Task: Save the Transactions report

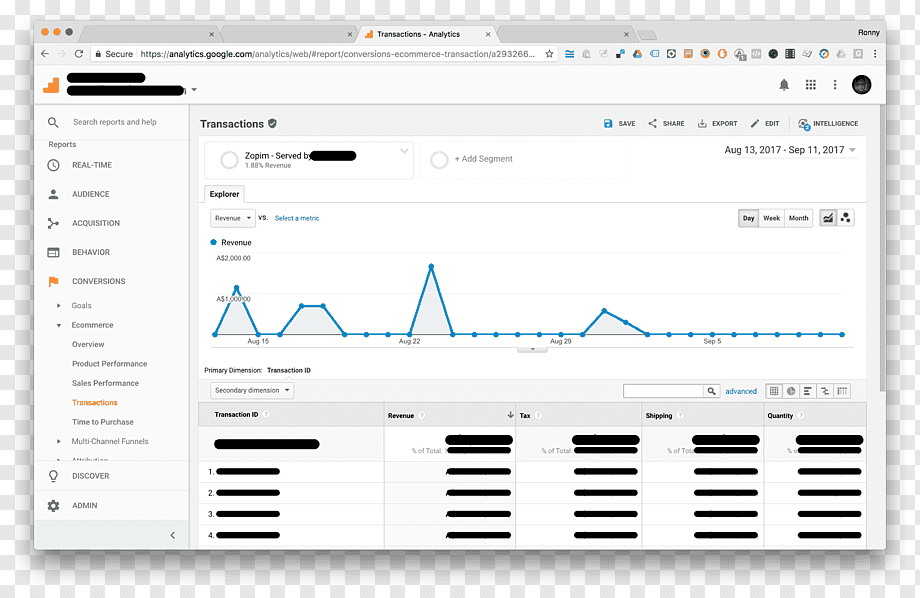Action: click(620, 123)
